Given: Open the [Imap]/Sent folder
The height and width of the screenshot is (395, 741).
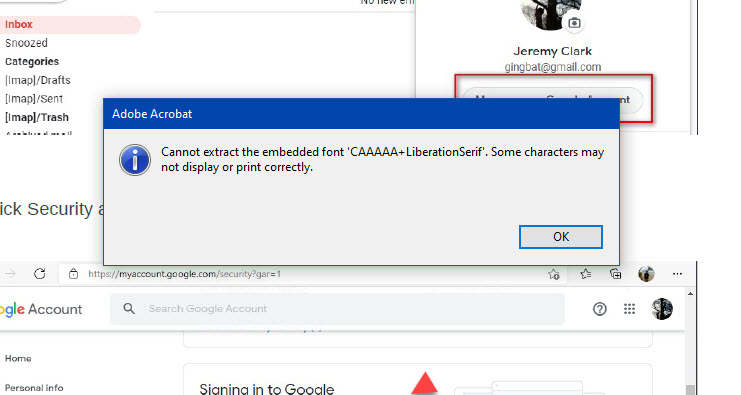Looking at the screenshot, I should (34, 99).
